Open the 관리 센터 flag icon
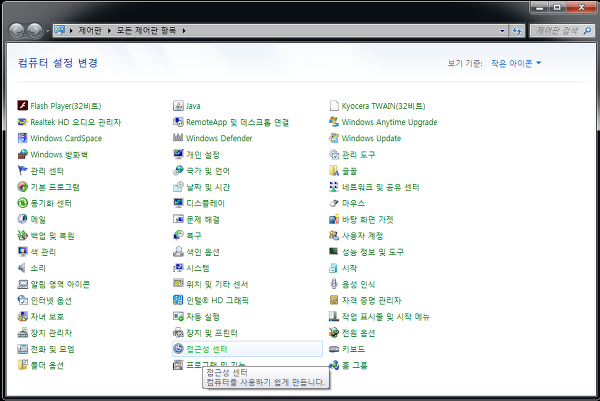The width and height of the screenshot is (600, 401). click(x=23, y=170)
